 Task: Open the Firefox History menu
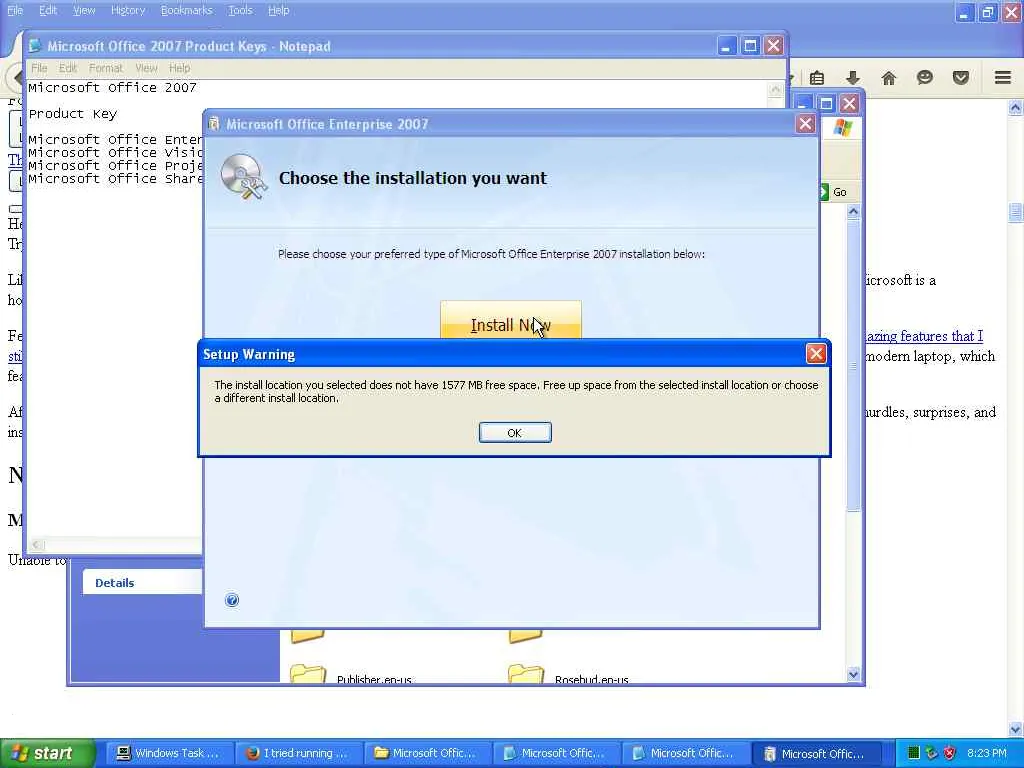pyautogui.click(x=128, y=10)
